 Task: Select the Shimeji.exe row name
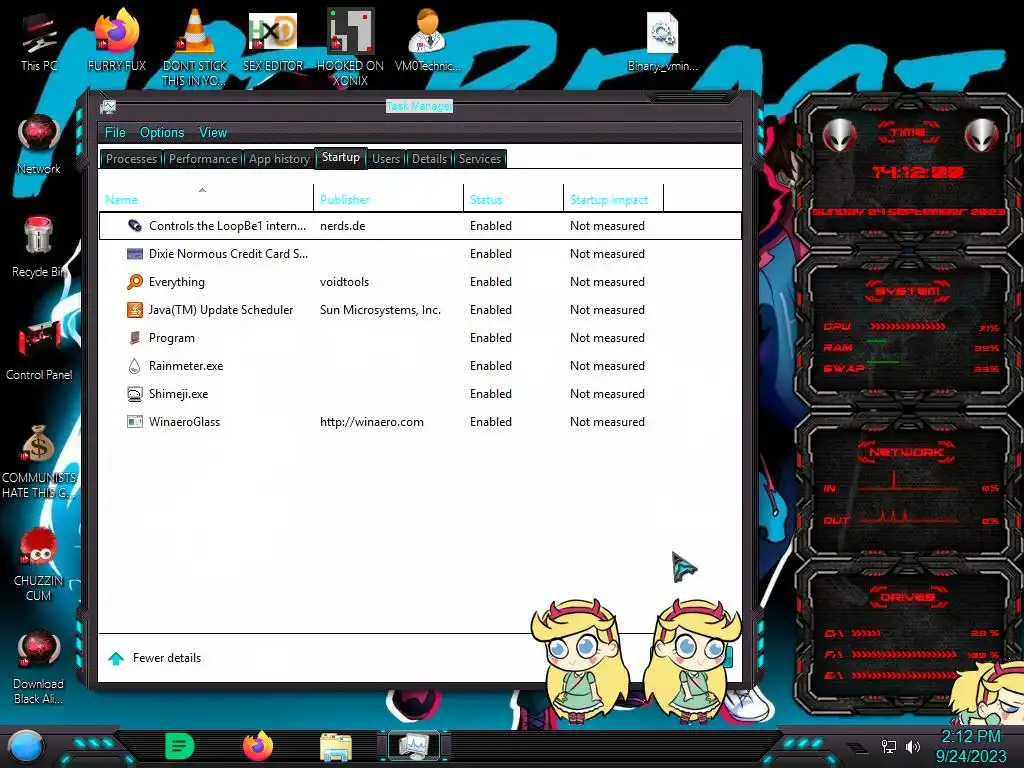pos(178,394)
